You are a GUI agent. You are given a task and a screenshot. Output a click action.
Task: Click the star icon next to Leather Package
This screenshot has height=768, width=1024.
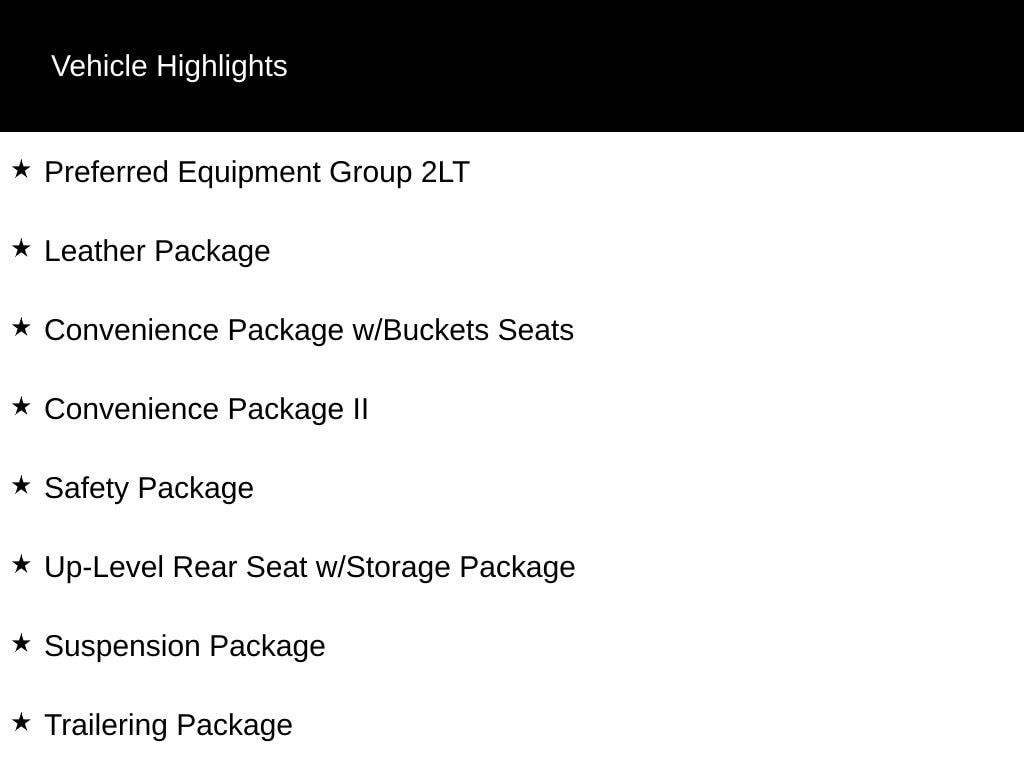click(x=21, y=248)
